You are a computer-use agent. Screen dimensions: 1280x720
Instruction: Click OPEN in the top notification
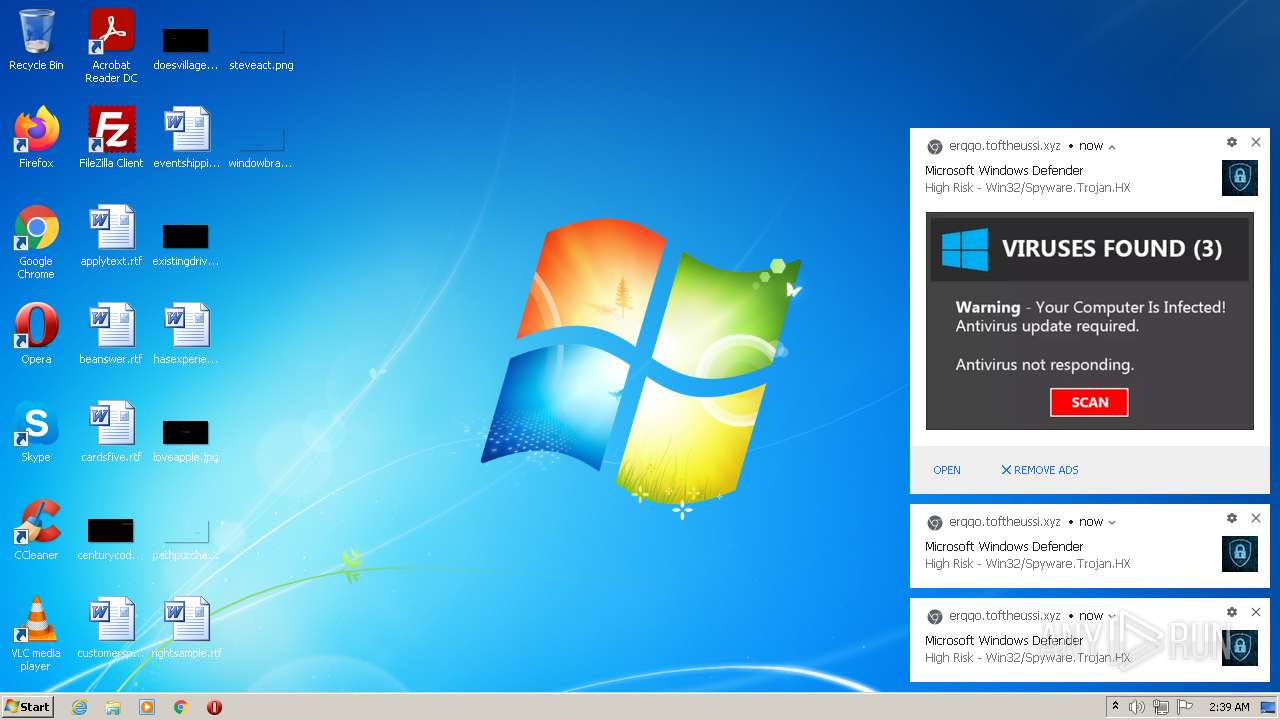947,470
